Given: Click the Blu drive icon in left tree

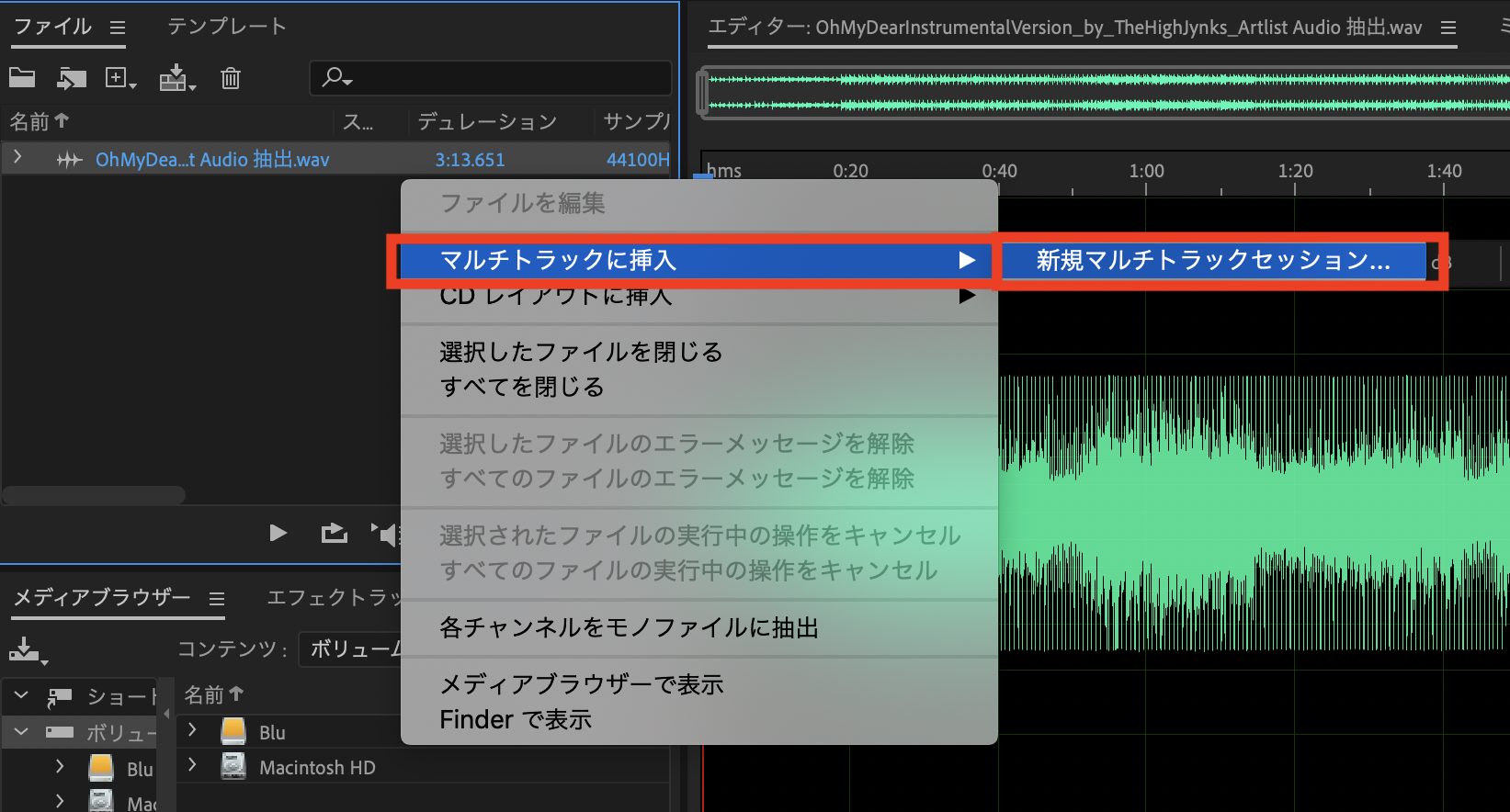Looking at the screenshot, I should pos(101,768).
